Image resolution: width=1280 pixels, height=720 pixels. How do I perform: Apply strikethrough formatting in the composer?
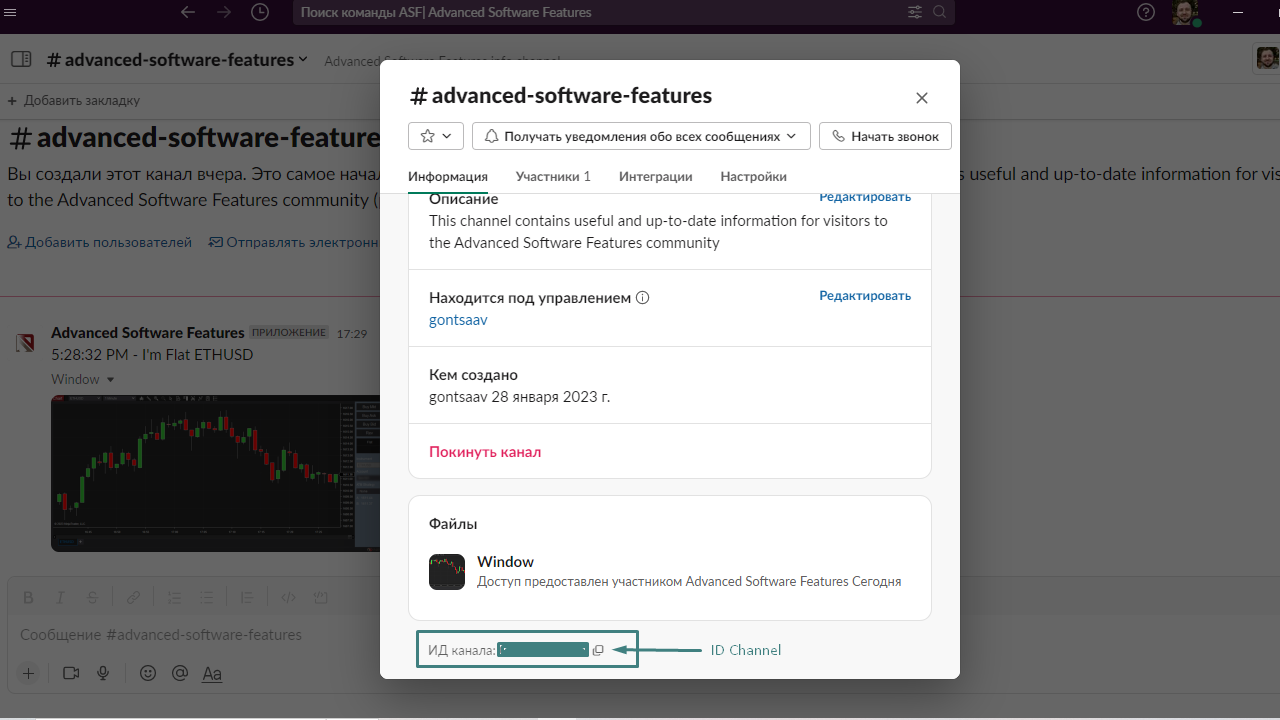(x=92, y=597)
